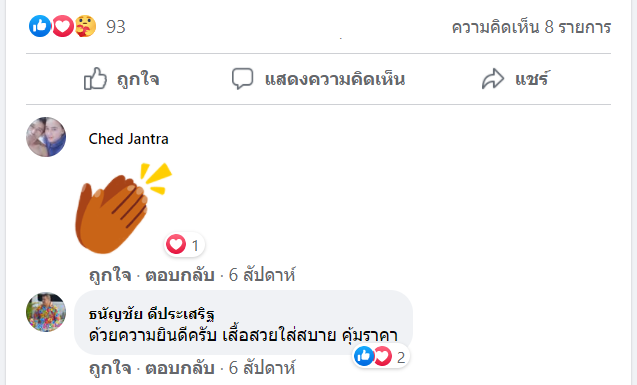637x385 pixels.
Task: Like the post with the ถูกใจ button
Action: (121, 79)
